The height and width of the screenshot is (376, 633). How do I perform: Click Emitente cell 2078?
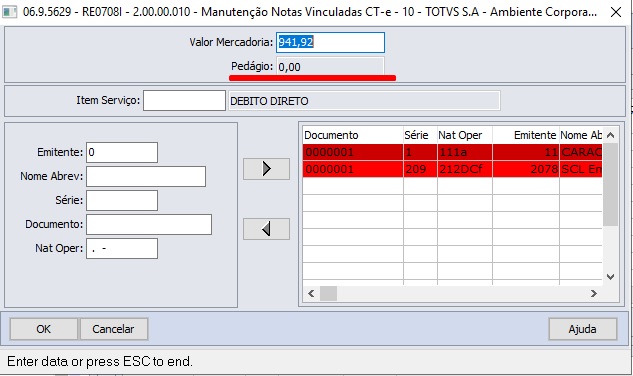pos(526,169)
